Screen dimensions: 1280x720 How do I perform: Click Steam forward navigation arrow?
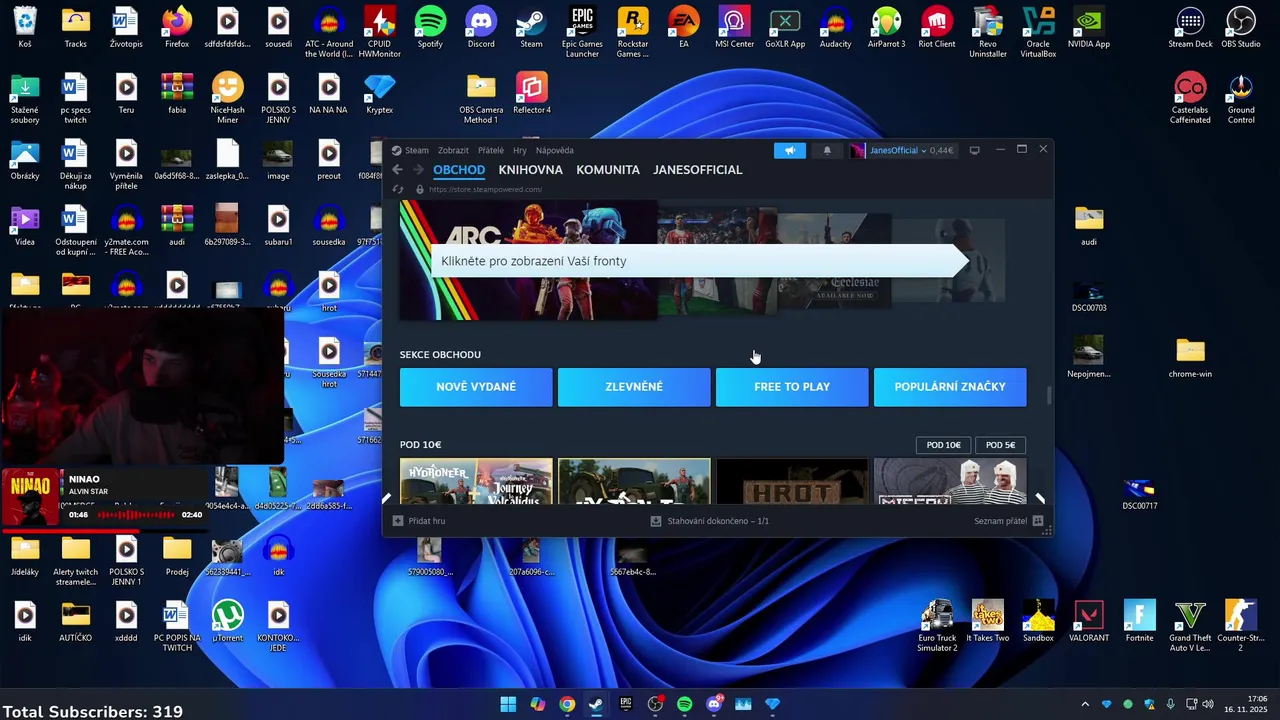click(418, 170)
